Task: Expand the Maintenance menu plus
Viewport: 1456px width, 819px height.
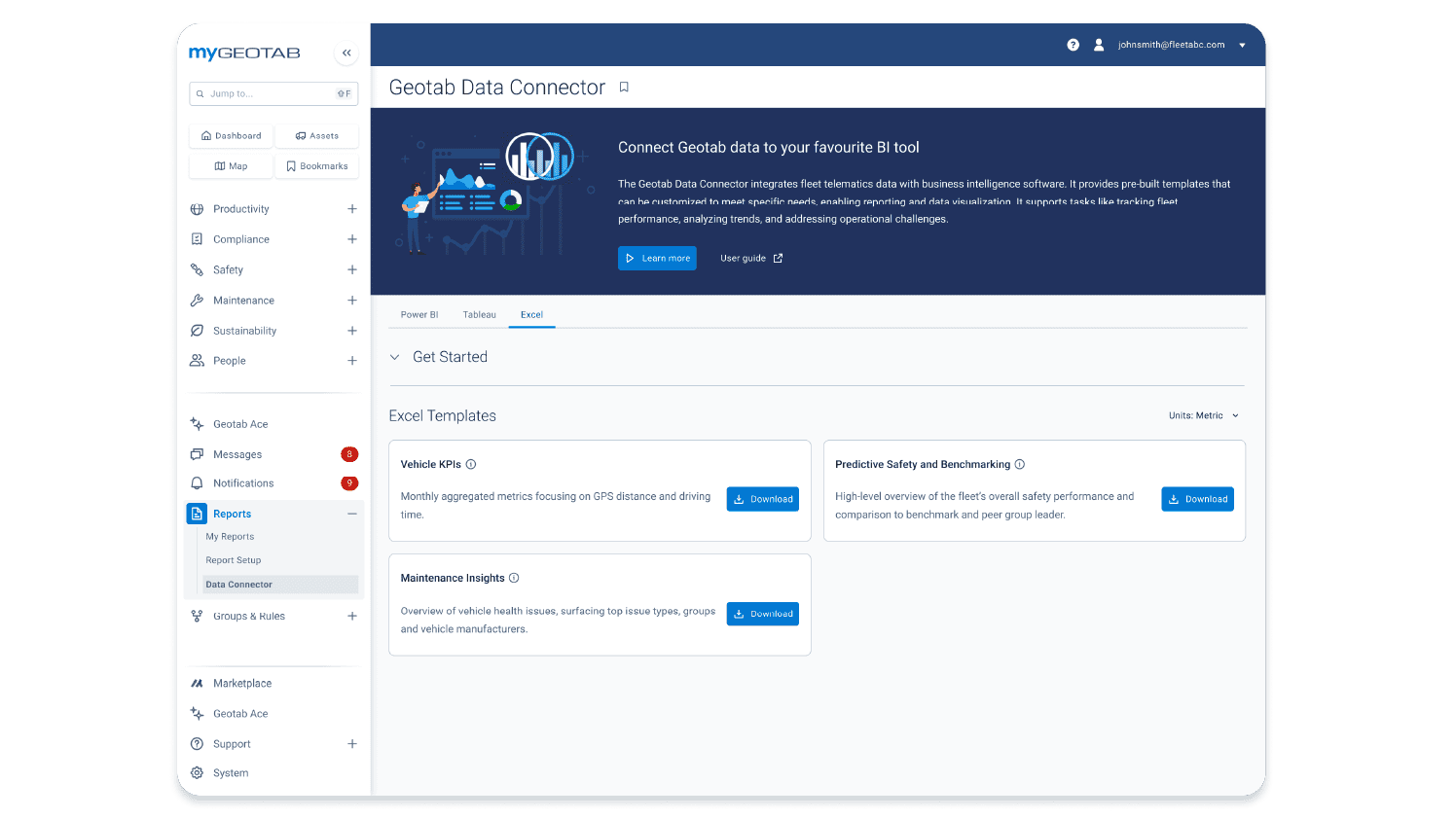Action: (352, 301)
